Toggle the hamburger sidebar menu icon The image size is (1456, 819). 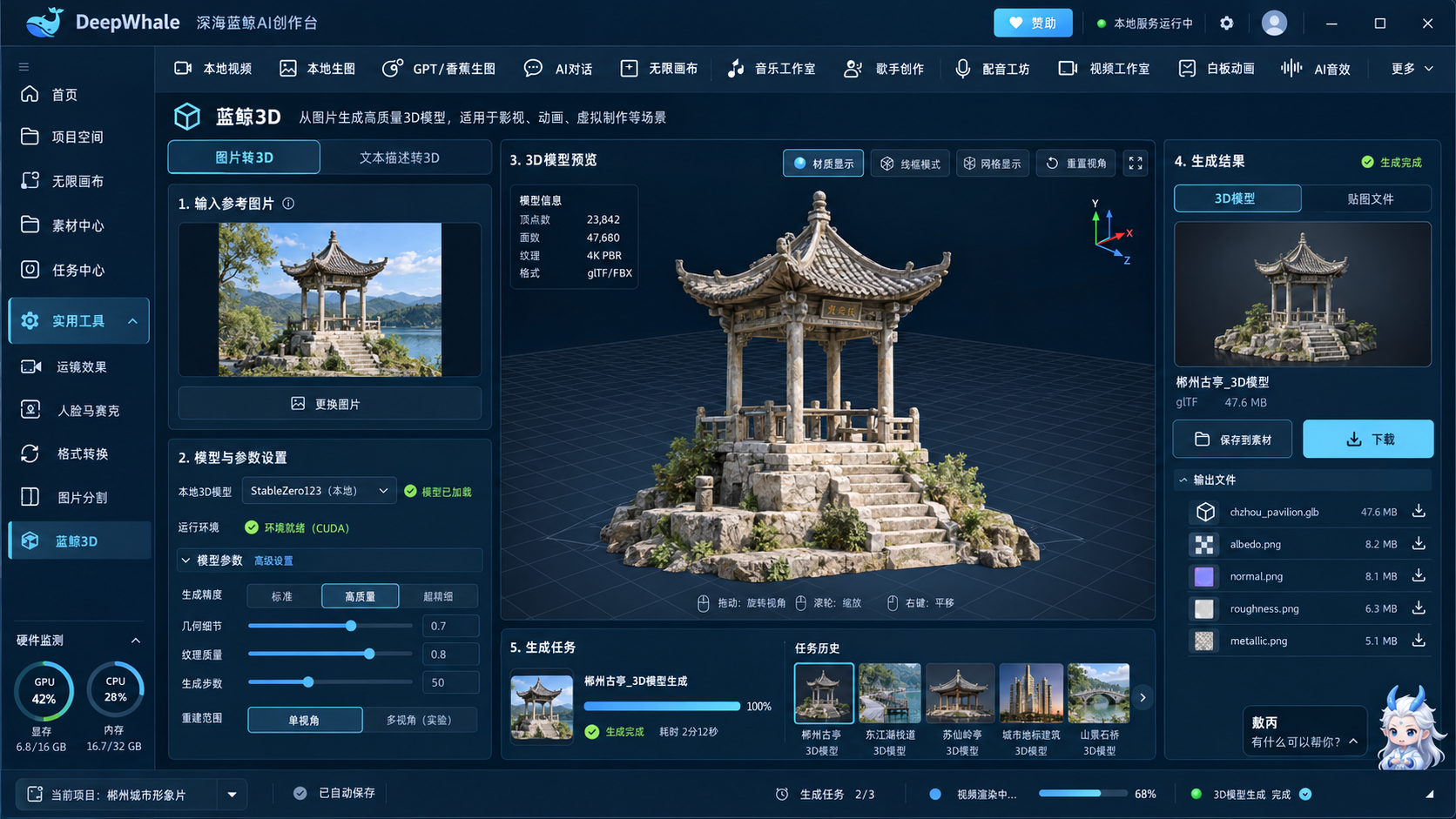[24, 67]
